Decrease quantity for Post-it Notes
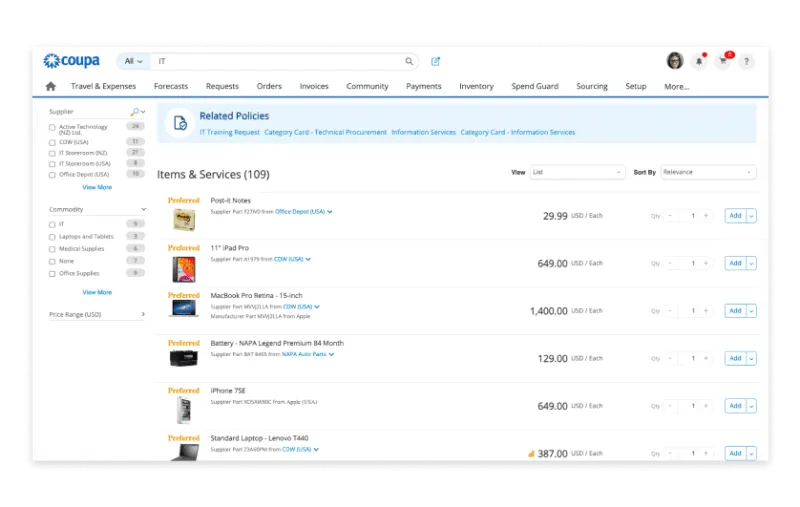This screenshot has width=800, height=507. coord(670,216)
